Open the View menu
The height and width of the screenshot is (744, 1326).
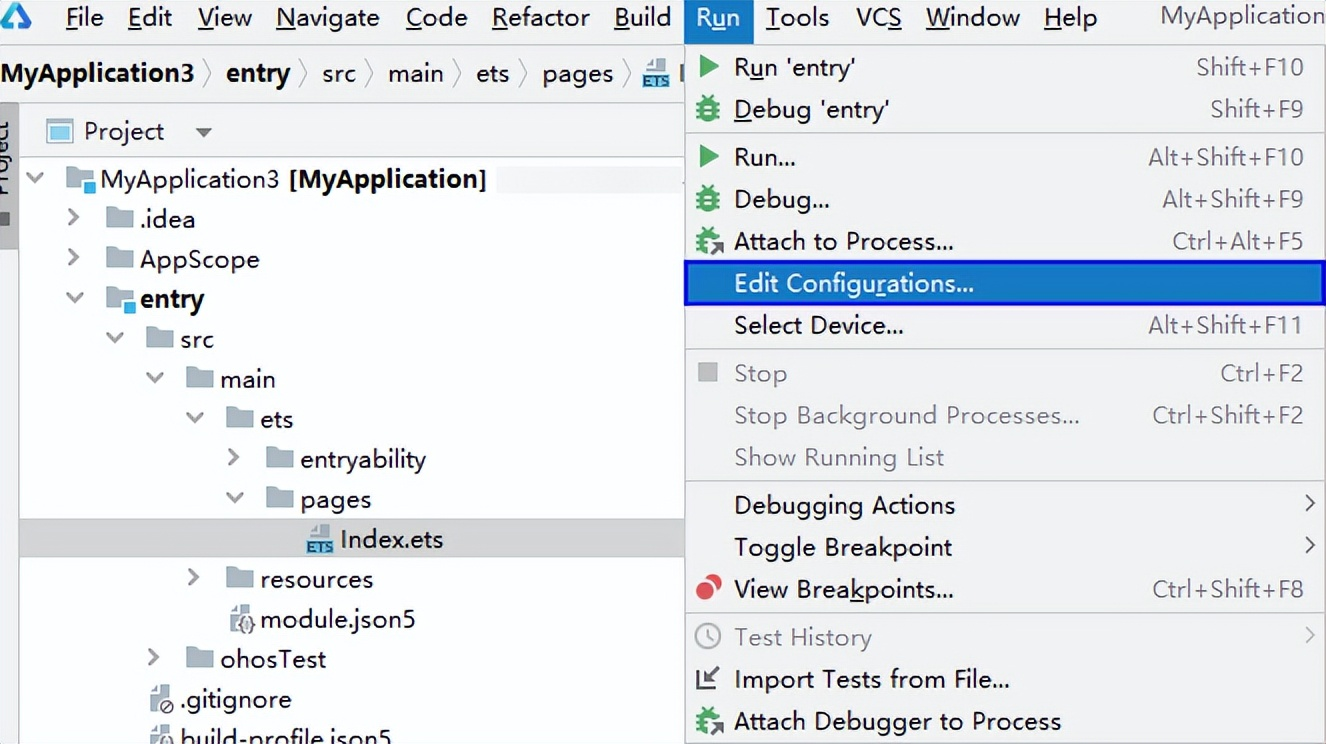coord(225,17)
